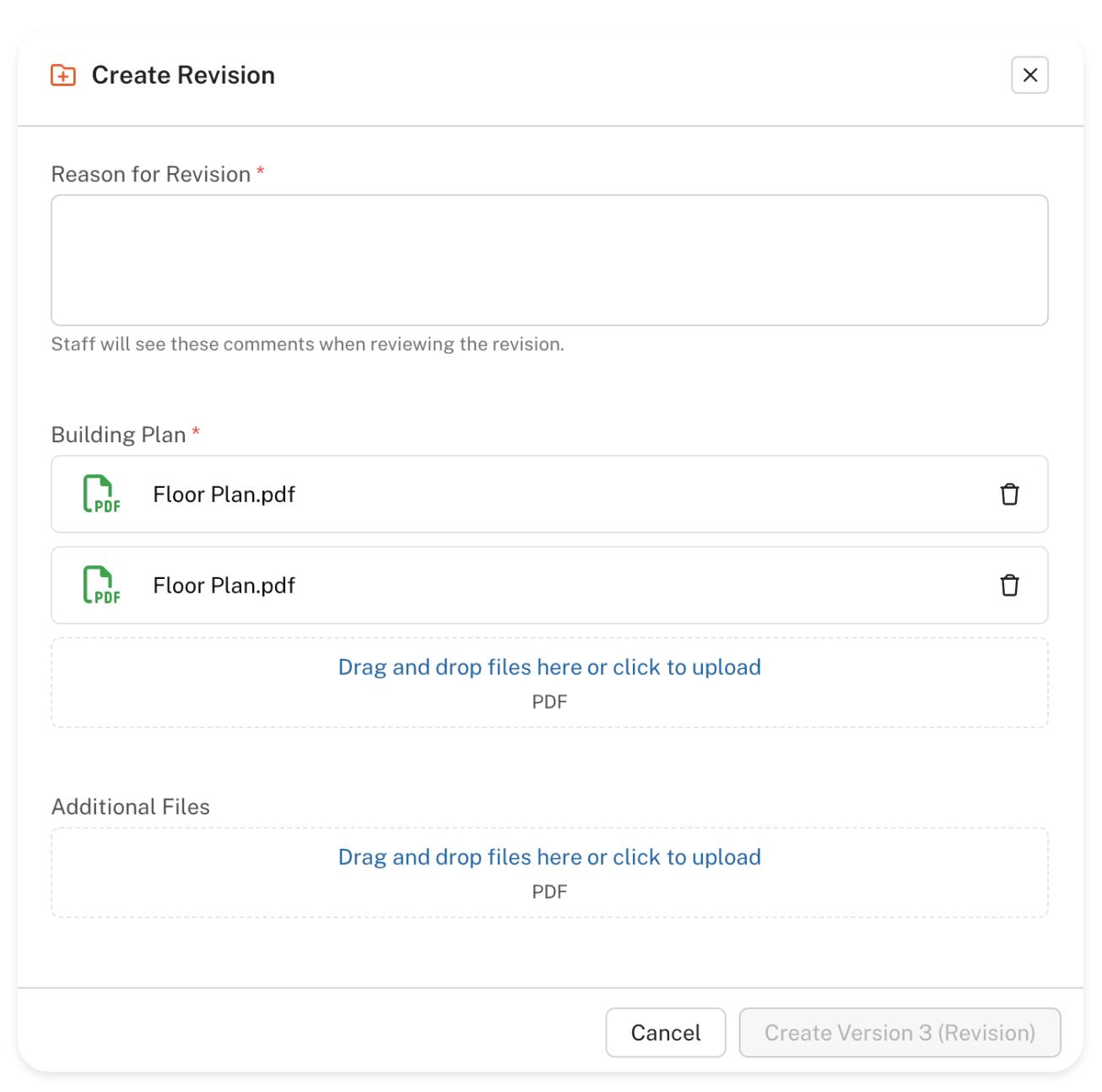1102x1092 pixels.
Task: Click the Create Revision dialog title
Action: pyautogui.click(x=183, y=75)
